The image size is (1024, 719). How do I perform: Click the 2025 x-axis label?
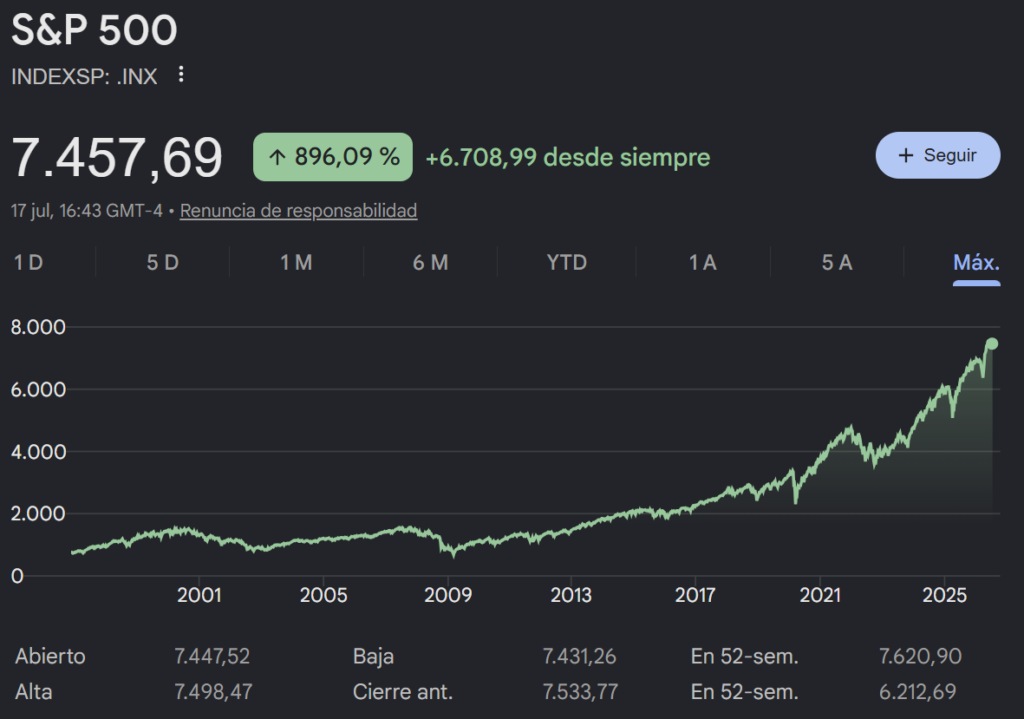pyautogui.click(x=944, y=595)
